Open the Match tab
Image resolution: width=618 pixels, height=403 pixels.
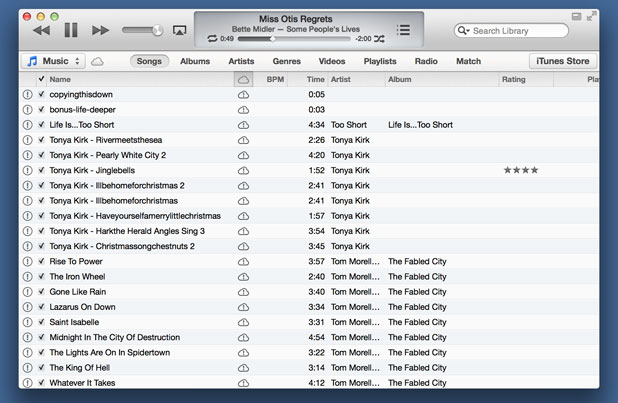[x=469, y=61]
